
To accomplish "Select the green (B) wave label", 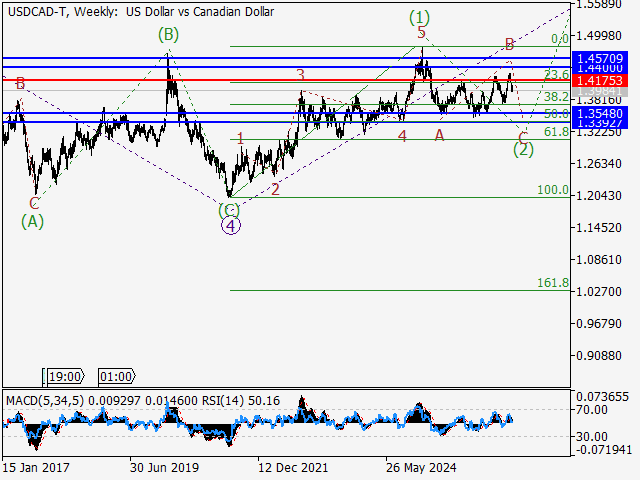I will point(169,35).
